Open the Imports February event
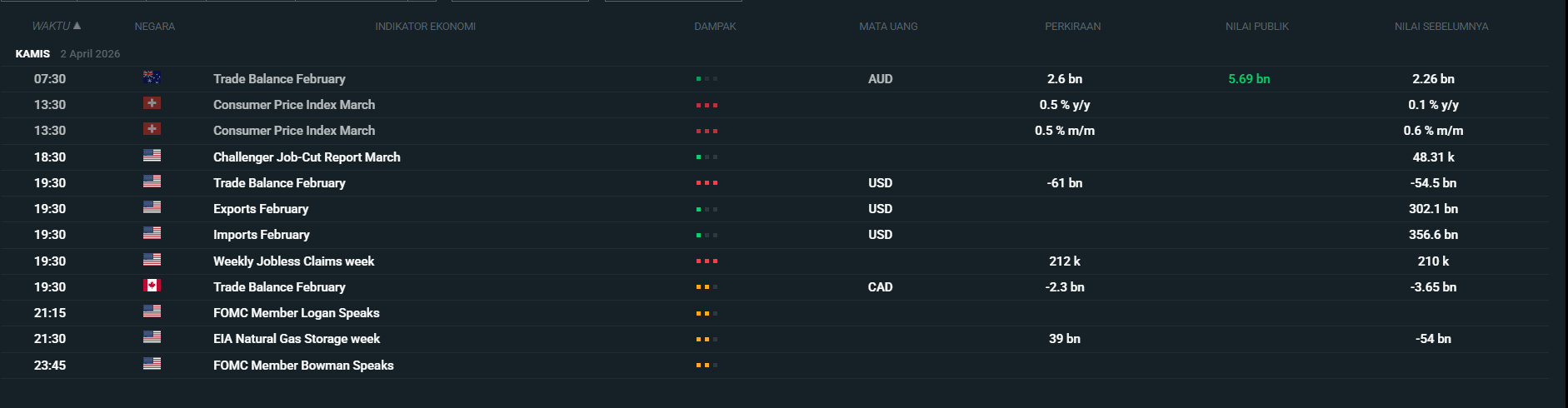The image size is (1568, 408). pyautogui.click(x=261, y=235)
